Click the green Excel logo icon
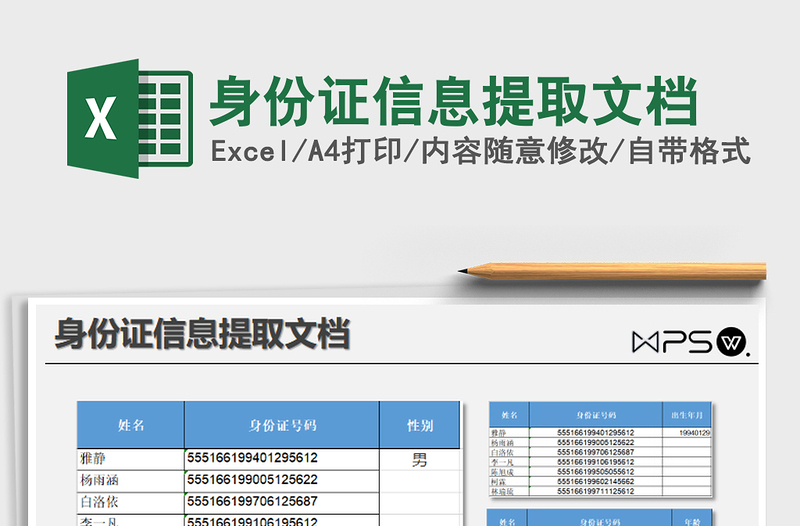 tap(130, 118)
